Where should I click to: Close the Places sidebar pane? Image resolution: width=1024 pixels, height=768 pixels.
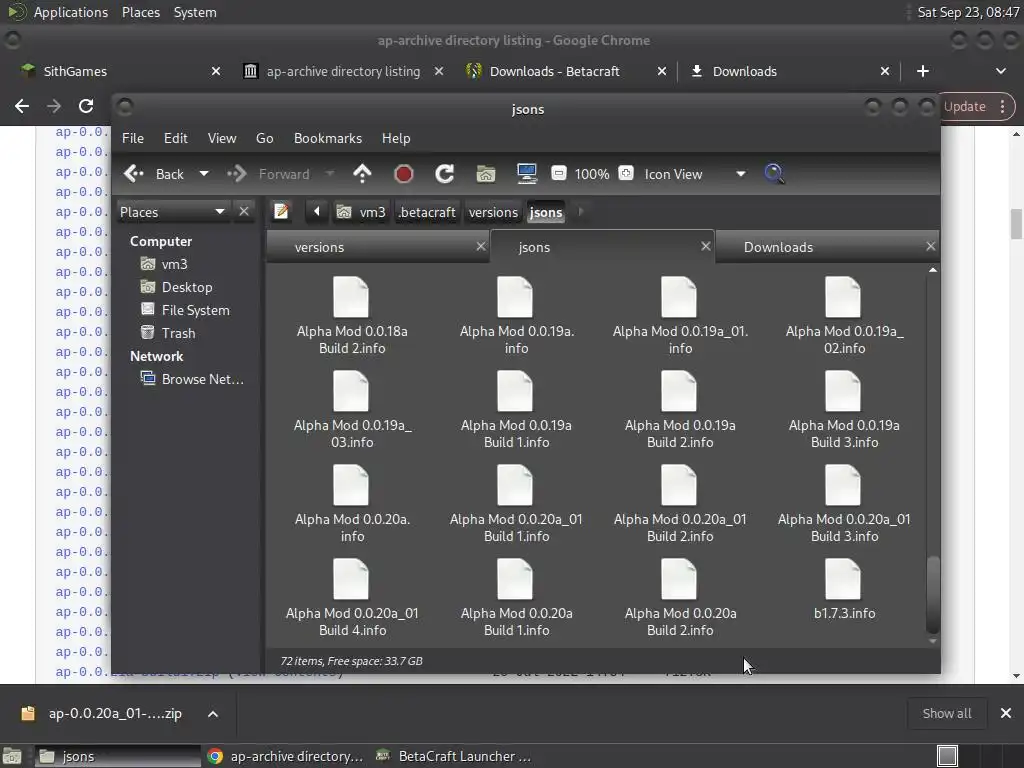click(x=244, y=212)
